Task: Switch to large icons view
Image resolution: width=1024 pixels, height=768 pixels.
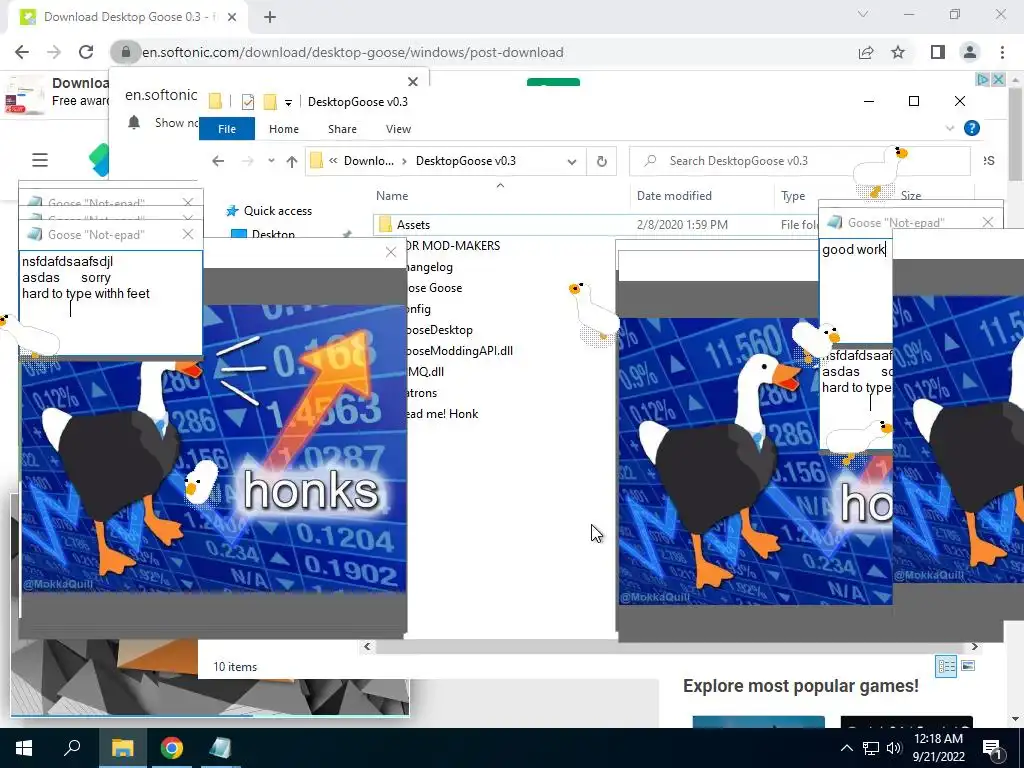Action: 968,666
